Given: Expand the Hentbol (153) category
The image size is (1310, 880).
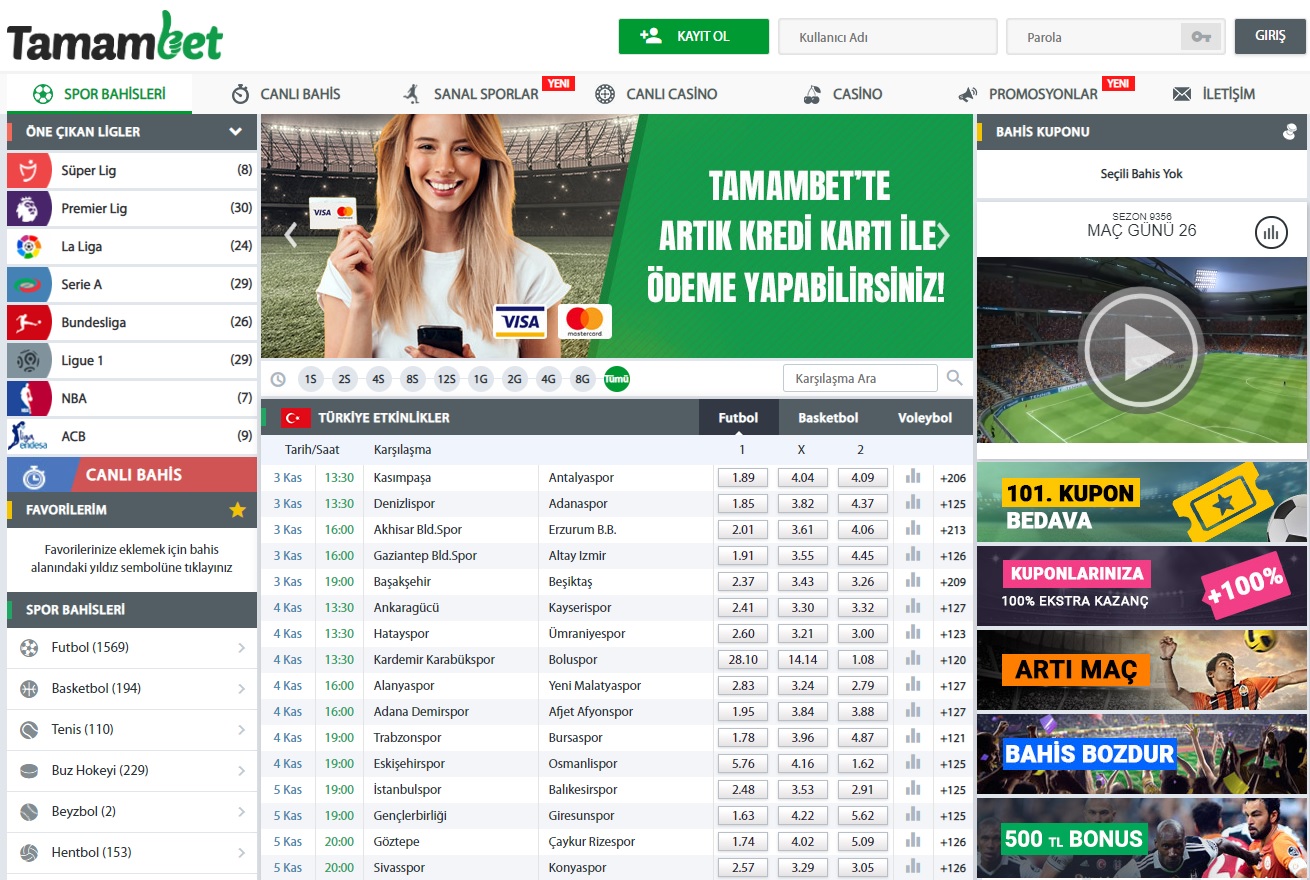Looking at the screenshot, I should pyautogui.click(x=132, y=853).
